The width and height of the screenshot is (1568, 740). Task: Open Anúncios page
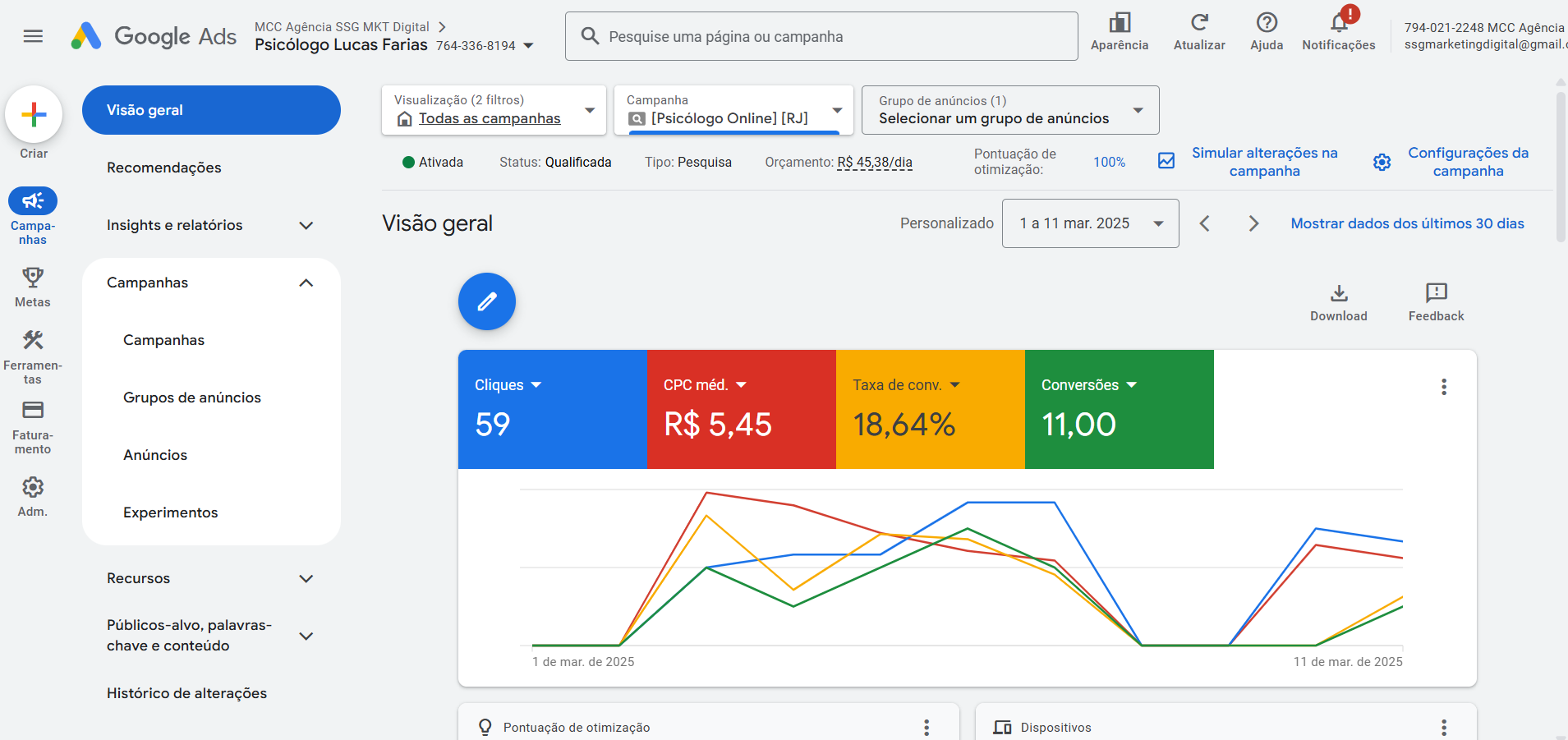click(155, 455)
